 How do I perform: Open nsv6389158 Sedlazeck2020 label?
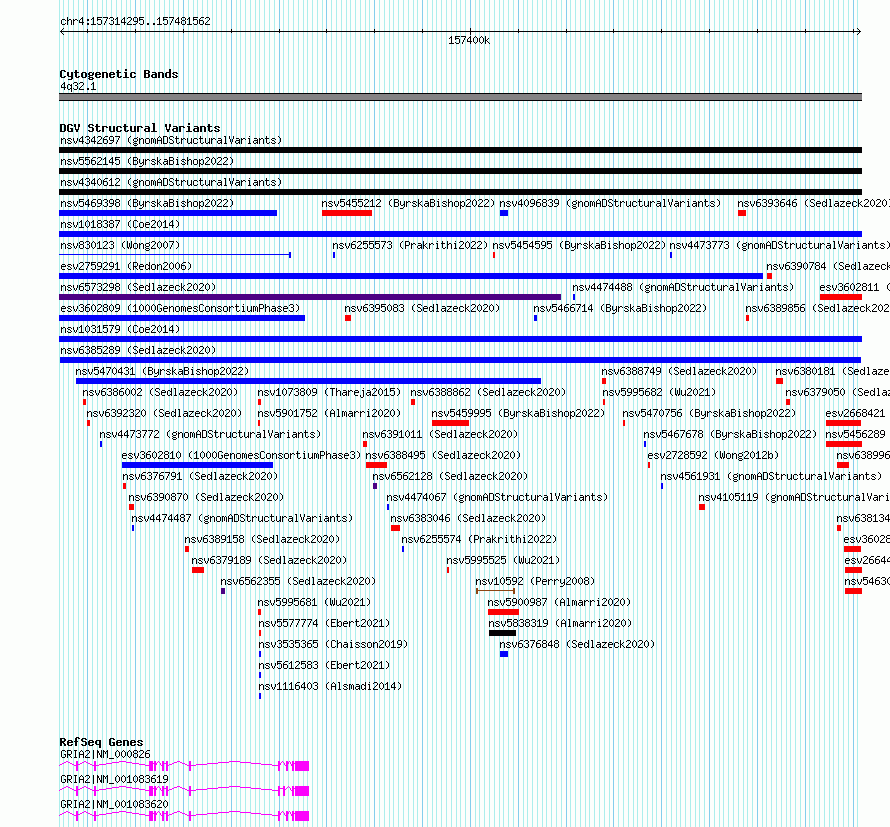click(262, 539)
